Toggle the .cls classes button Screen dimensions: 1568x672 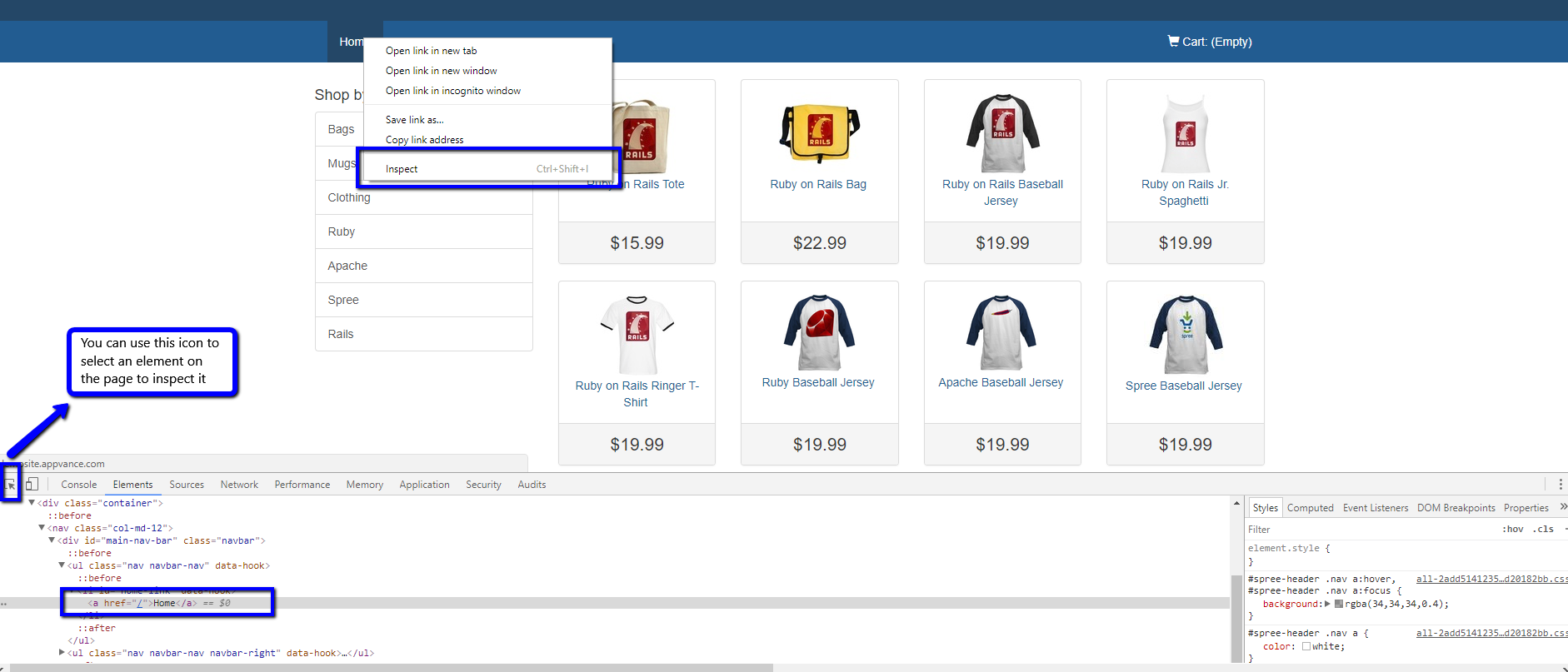pos(1543,529)
